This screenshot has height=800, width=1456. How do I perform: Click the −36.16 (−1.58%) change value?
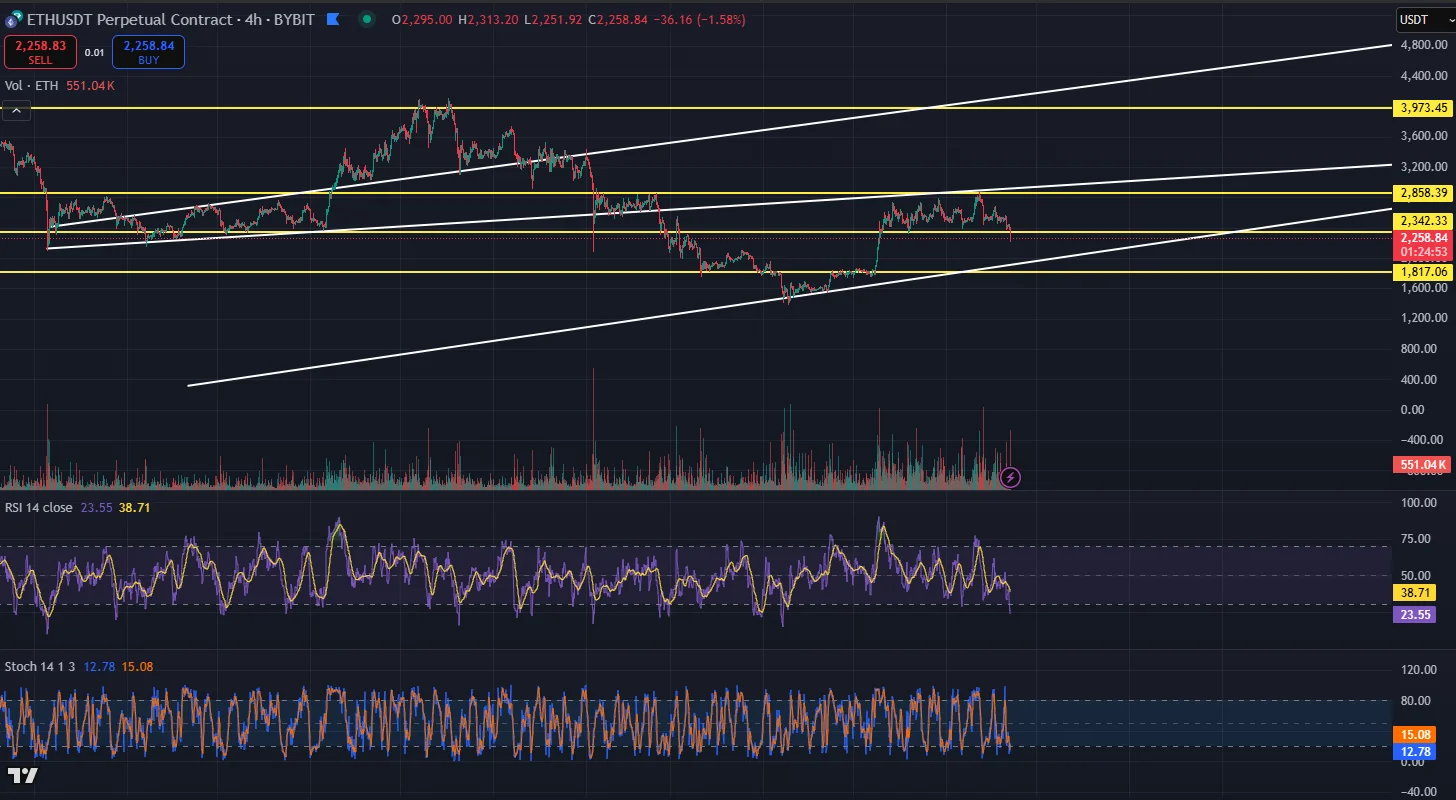point(699,20)
